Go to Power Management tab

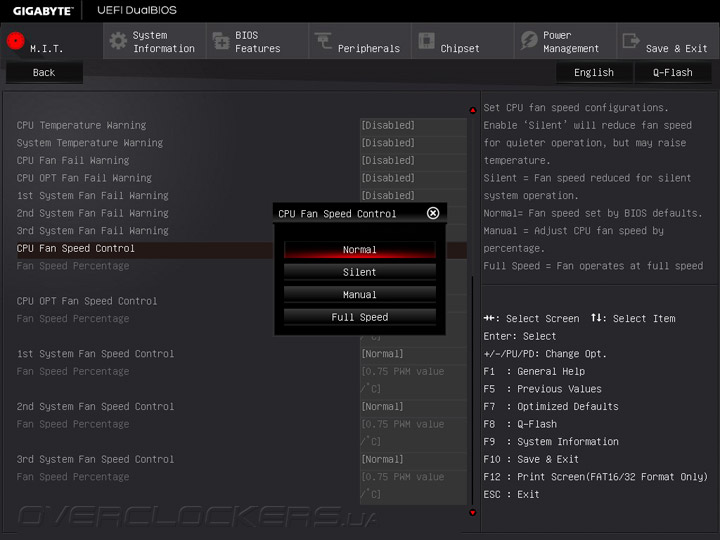(566, 41)
